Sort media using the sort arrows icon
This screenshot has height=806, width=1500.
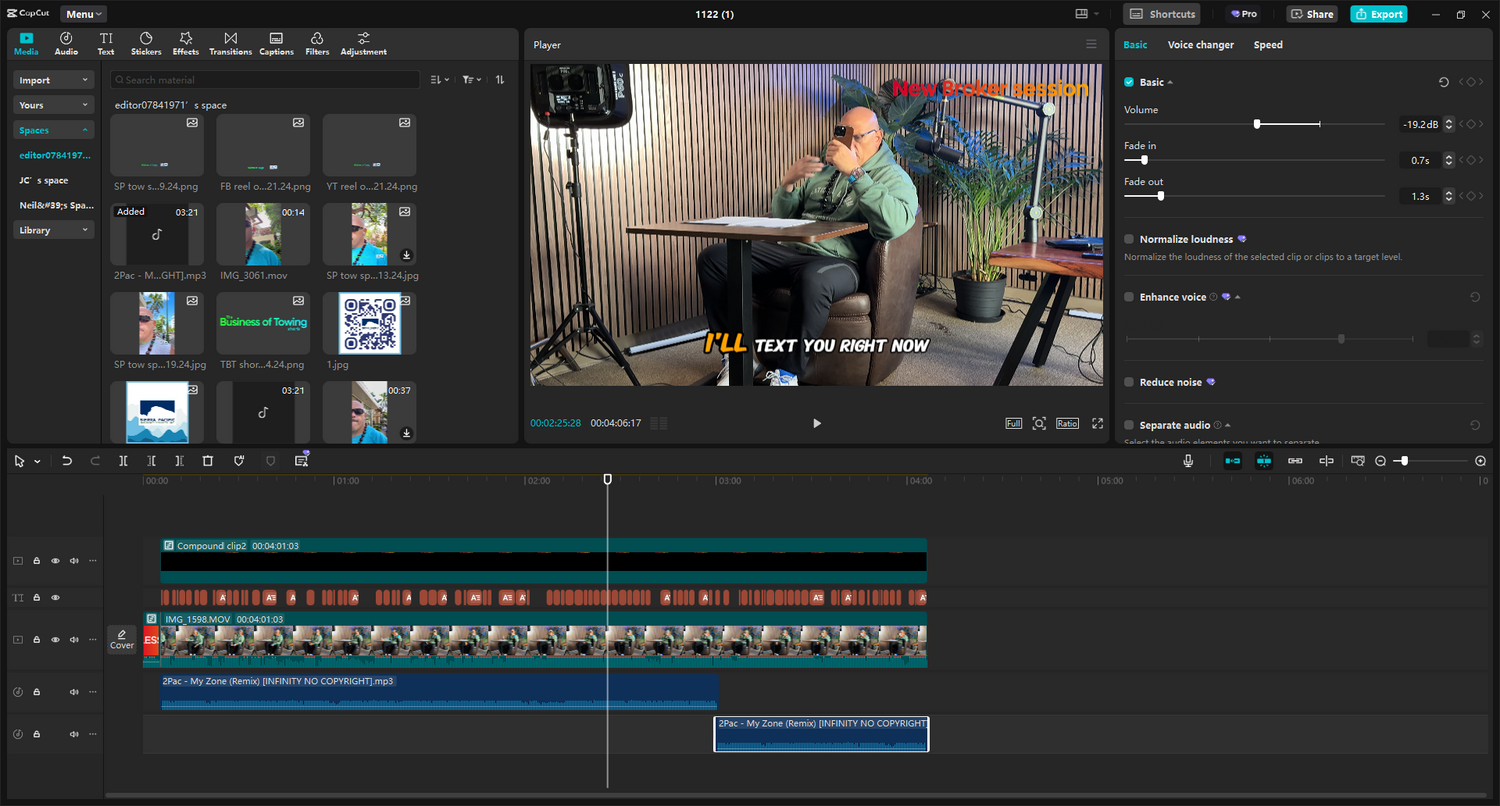pyautogui.click(x=500, y=80)
